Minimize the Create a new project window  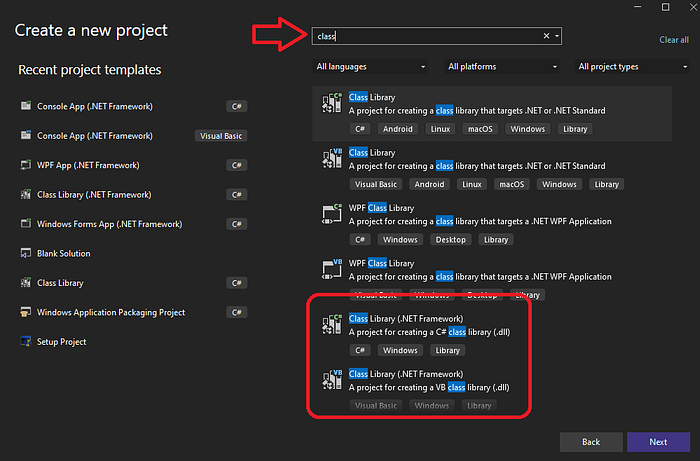pos(638,7)
